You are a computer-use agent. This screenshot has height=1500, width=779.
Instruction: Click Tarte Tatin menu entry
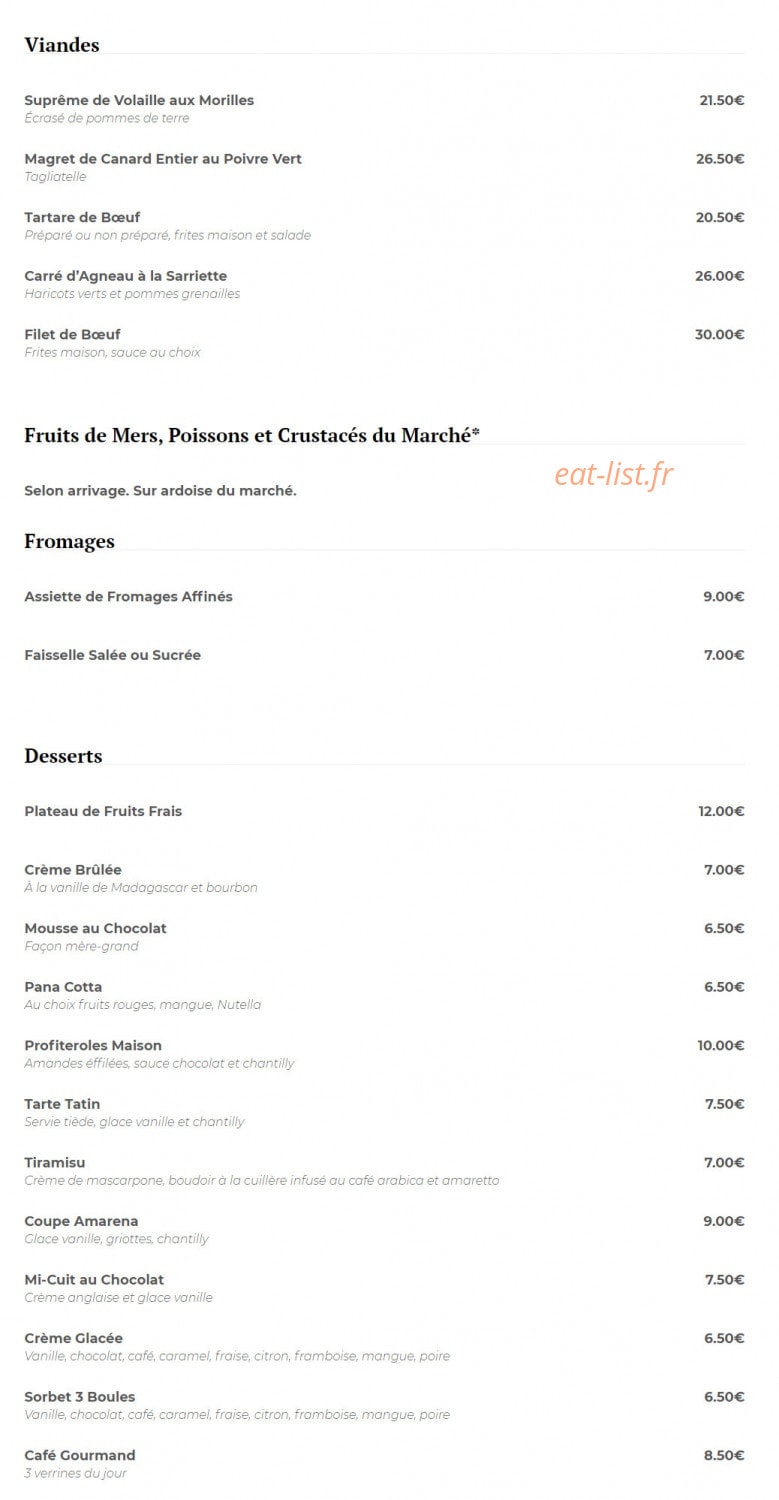pyautogui.click(x=62, y=1104)
